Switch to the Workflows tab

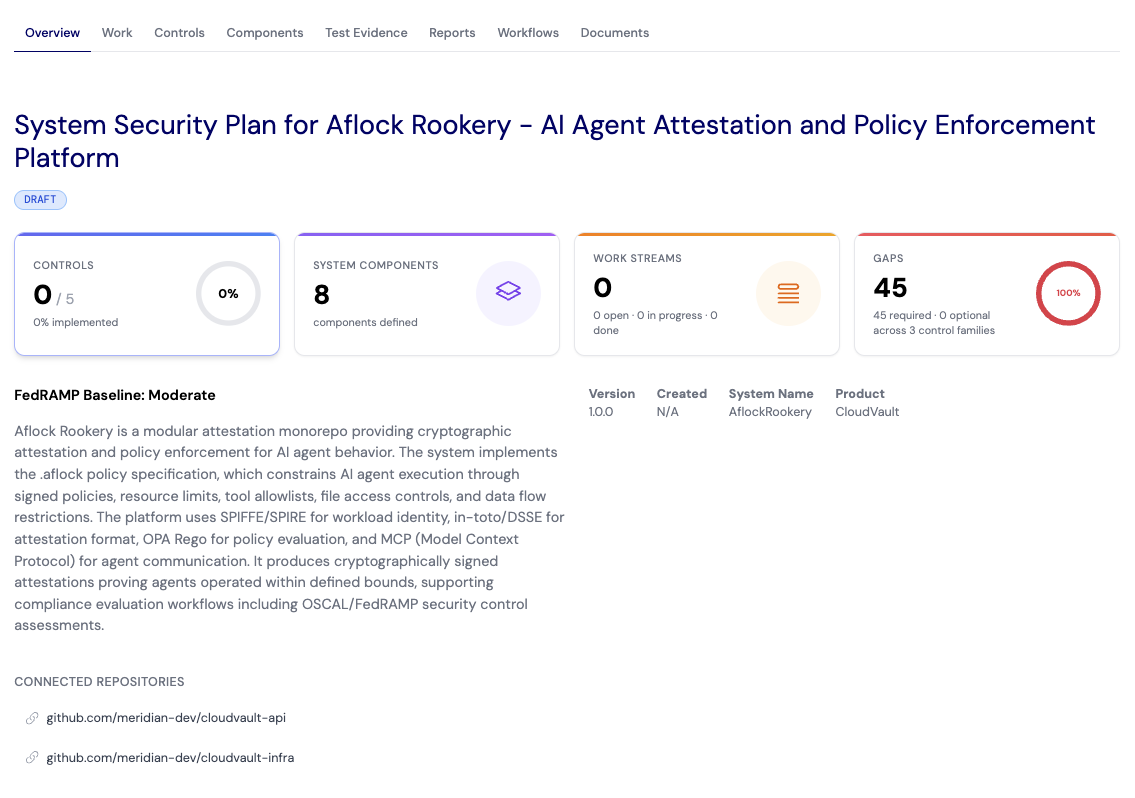(528, 33)
